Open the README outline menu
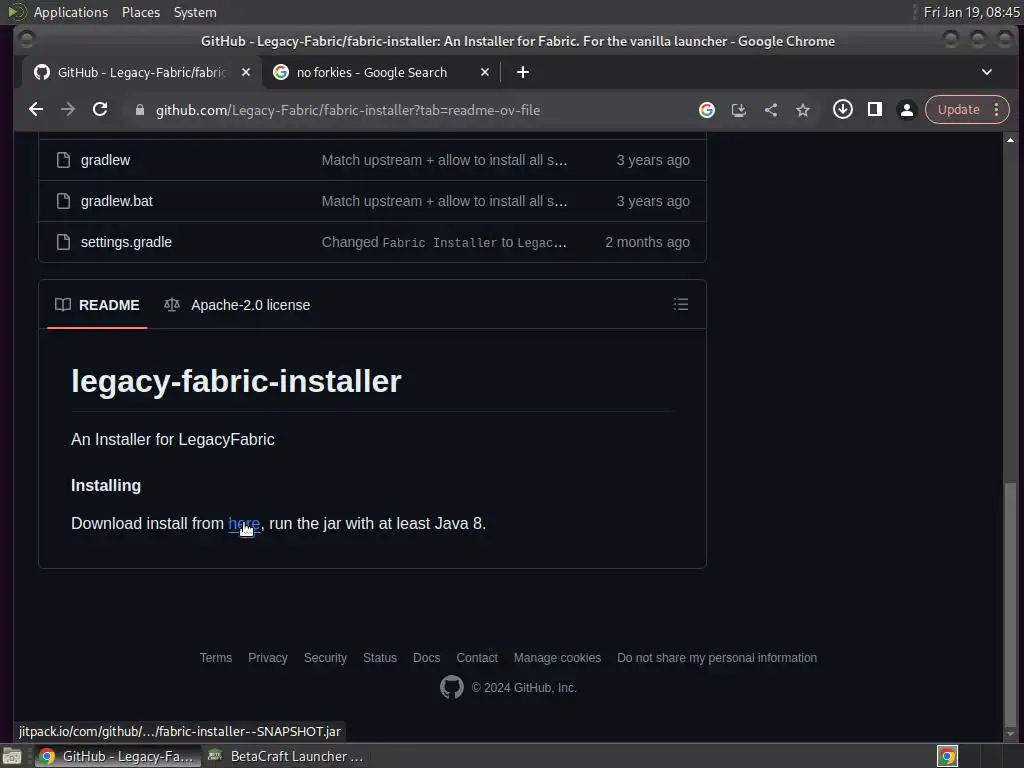Screen dimensions: 1024x768 680,304
